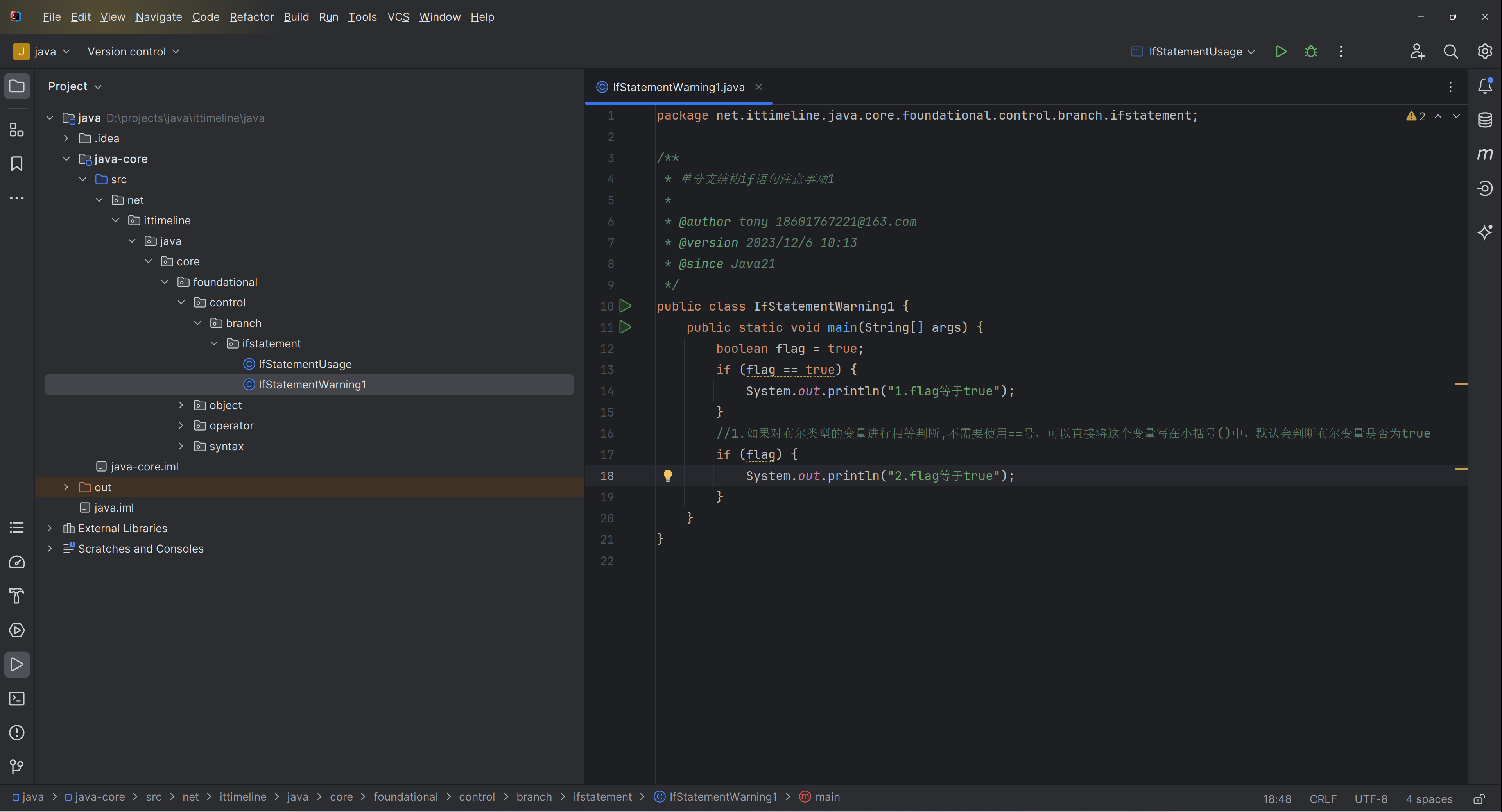The image size is (1502, 812).
Task: Expand the syntax package
Action: 181,446
